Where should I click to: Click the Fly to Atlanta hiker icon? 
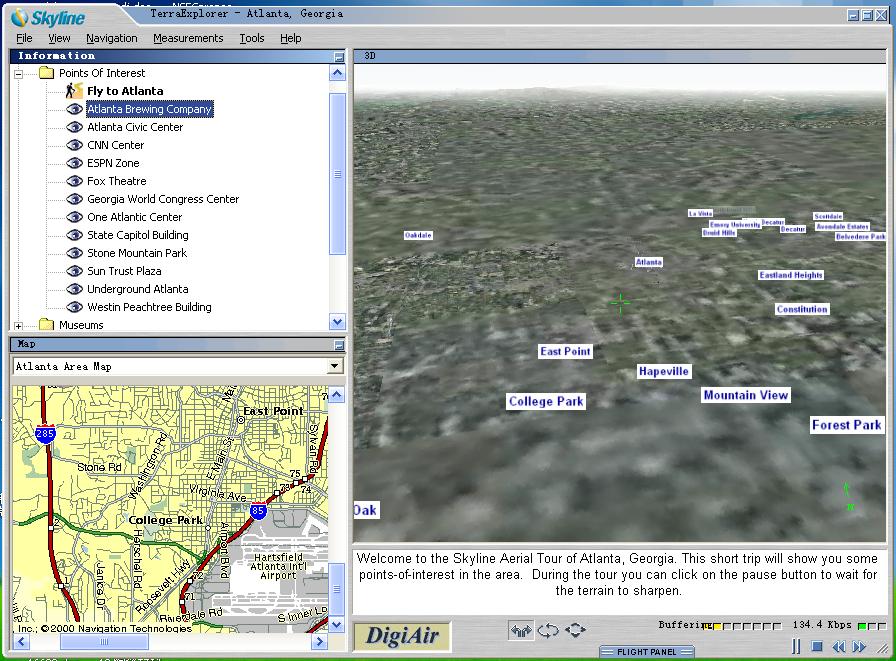(74, 91)
